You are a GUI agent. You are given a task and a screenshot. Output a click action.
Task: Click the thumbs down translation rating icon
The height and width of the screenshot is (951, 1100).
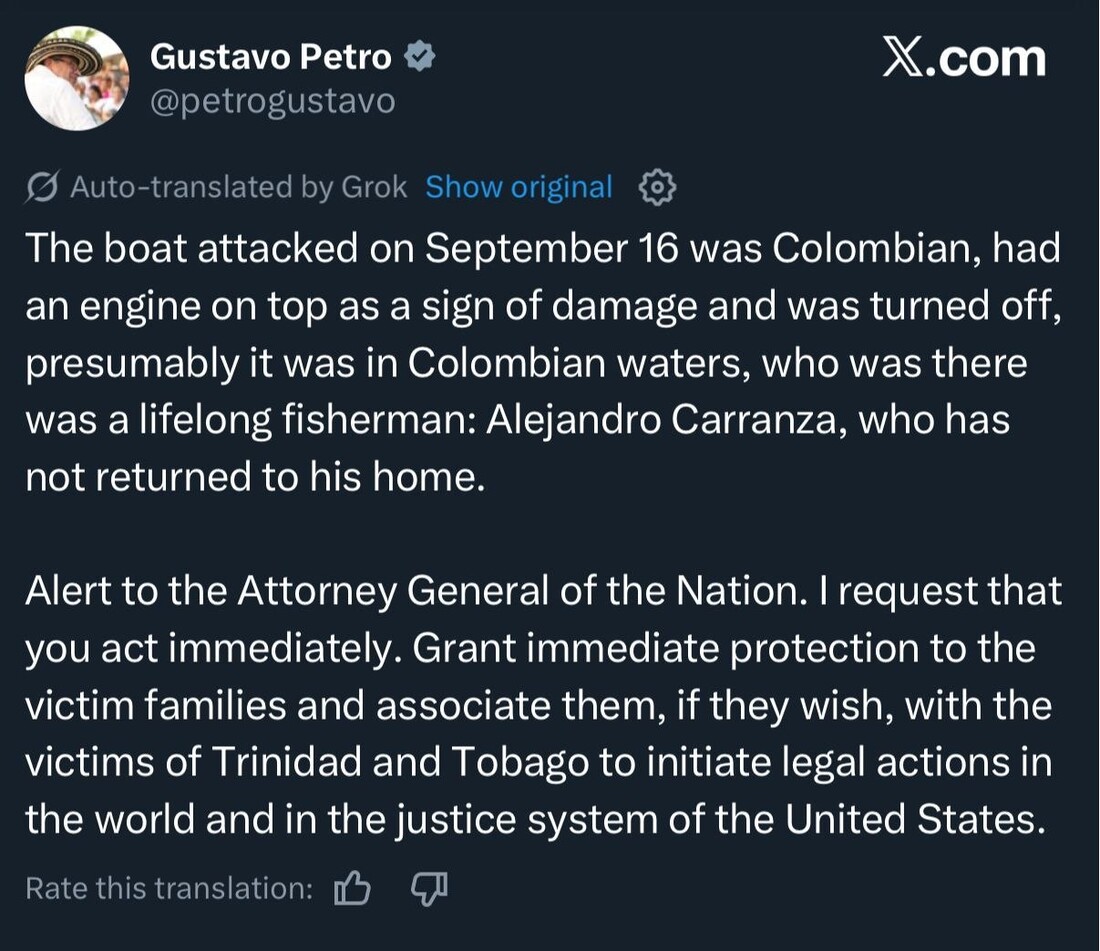tap(429, 888)
